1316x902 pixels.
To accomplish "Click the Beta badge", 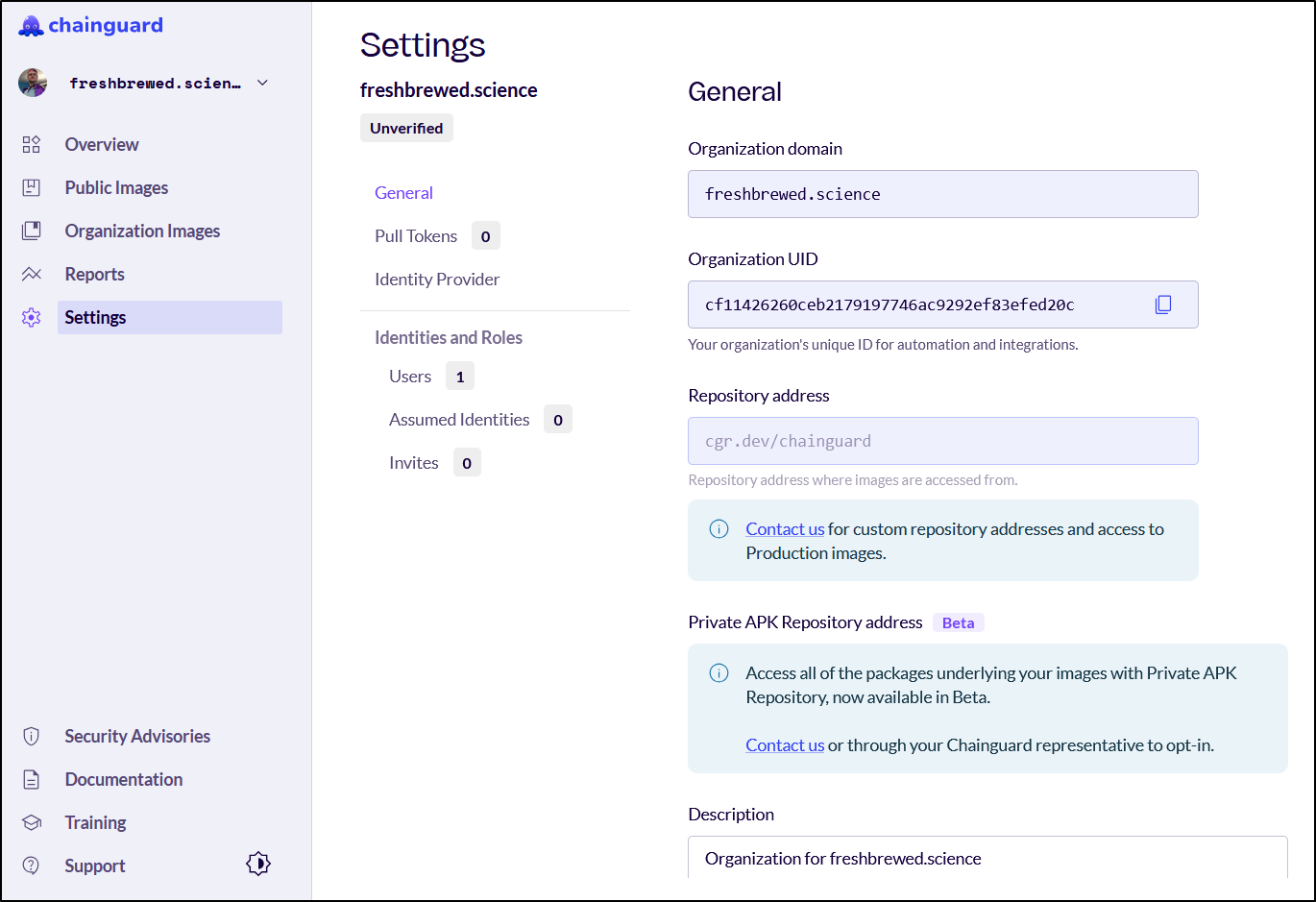I will (959, 622).
